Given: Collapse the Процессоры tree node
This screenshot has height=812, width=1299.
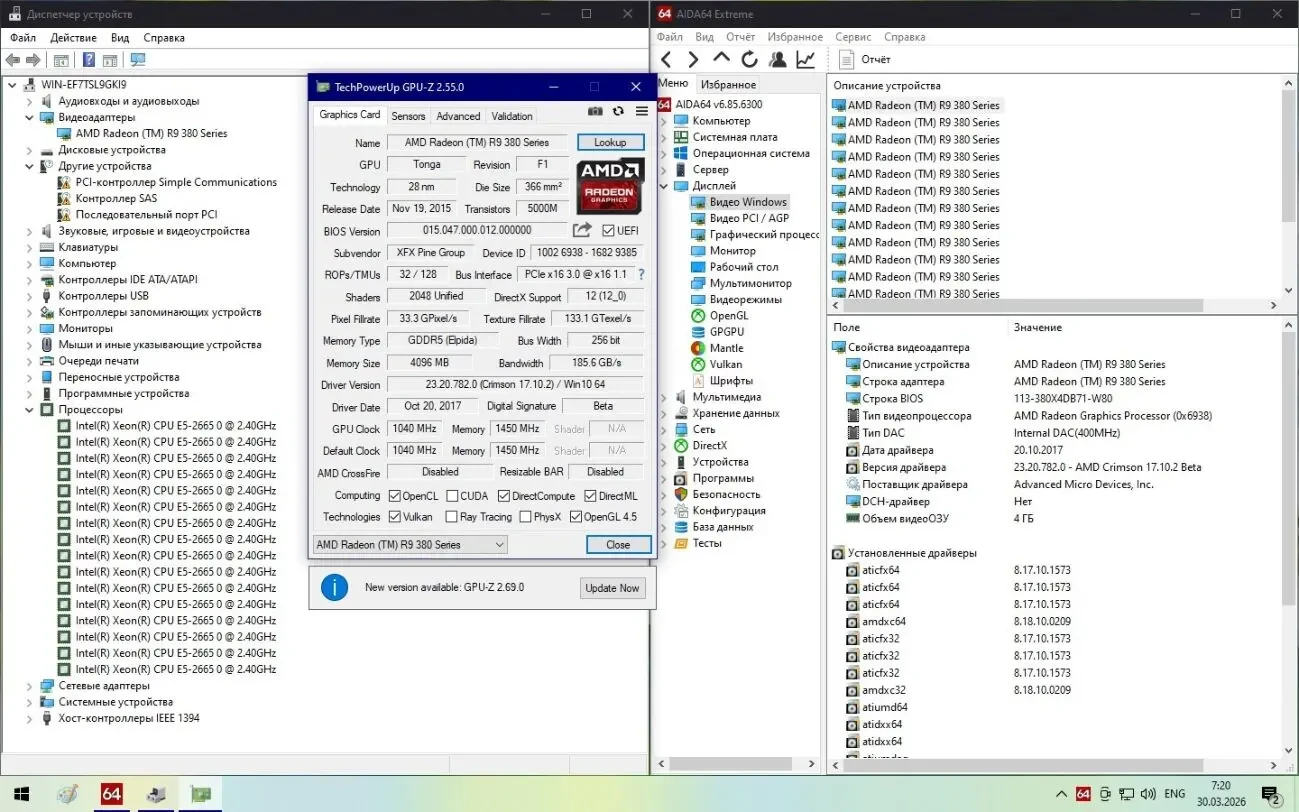Looking at the screenshot, I should click(28, 410).
